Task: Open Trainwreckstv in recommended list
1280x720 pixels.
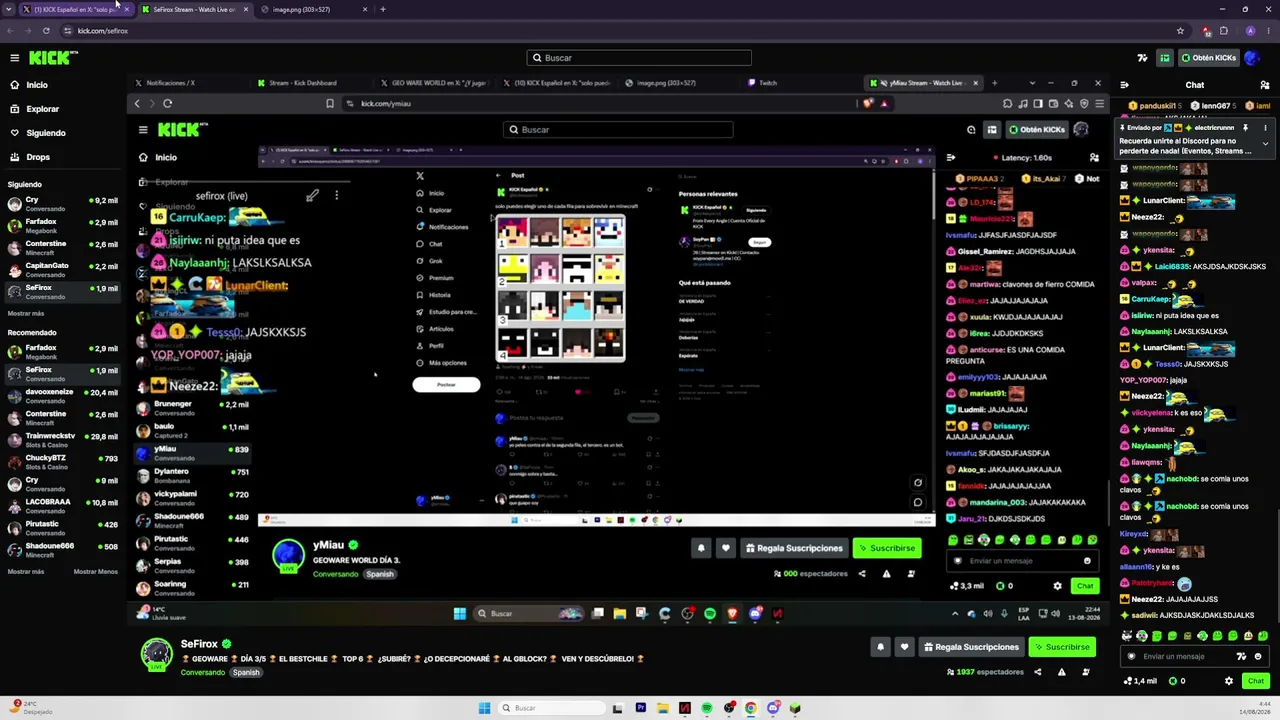Action: 62,439
